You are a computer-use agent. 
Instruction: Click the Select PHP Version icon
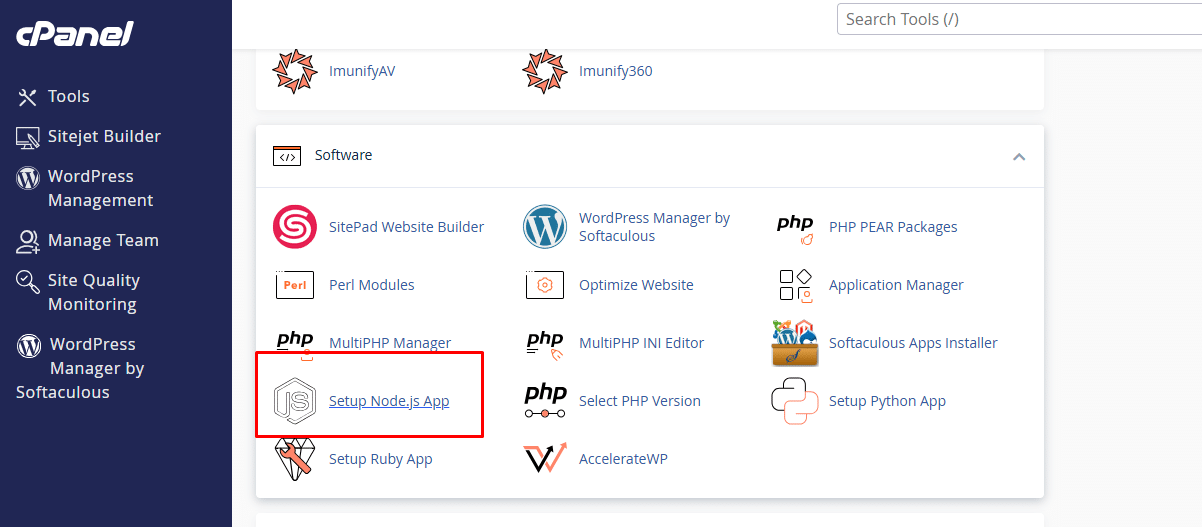[x=545, y=401]
